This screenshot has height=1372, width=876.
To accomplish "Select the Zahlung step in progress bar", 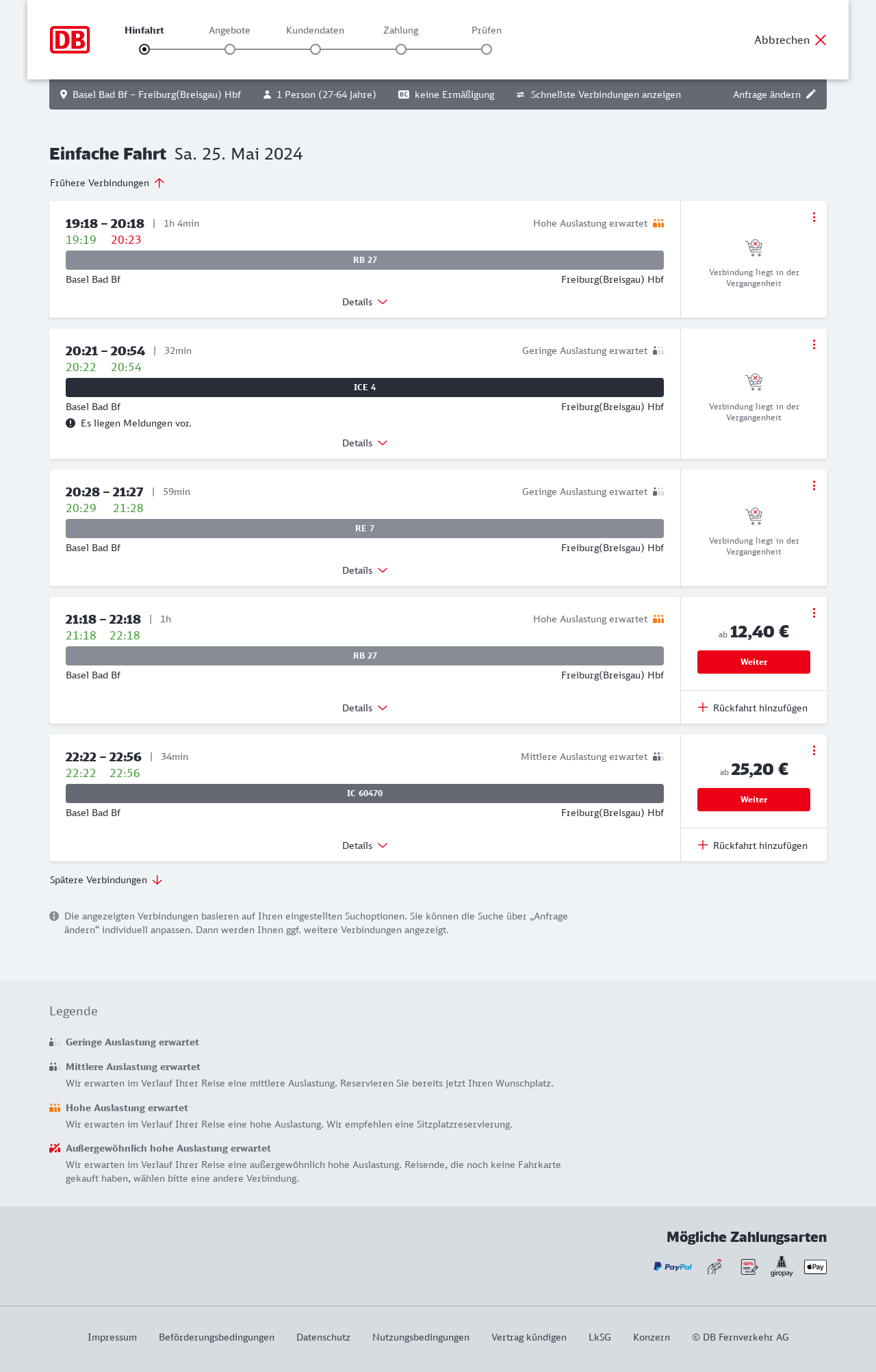I will pos(401,49).
